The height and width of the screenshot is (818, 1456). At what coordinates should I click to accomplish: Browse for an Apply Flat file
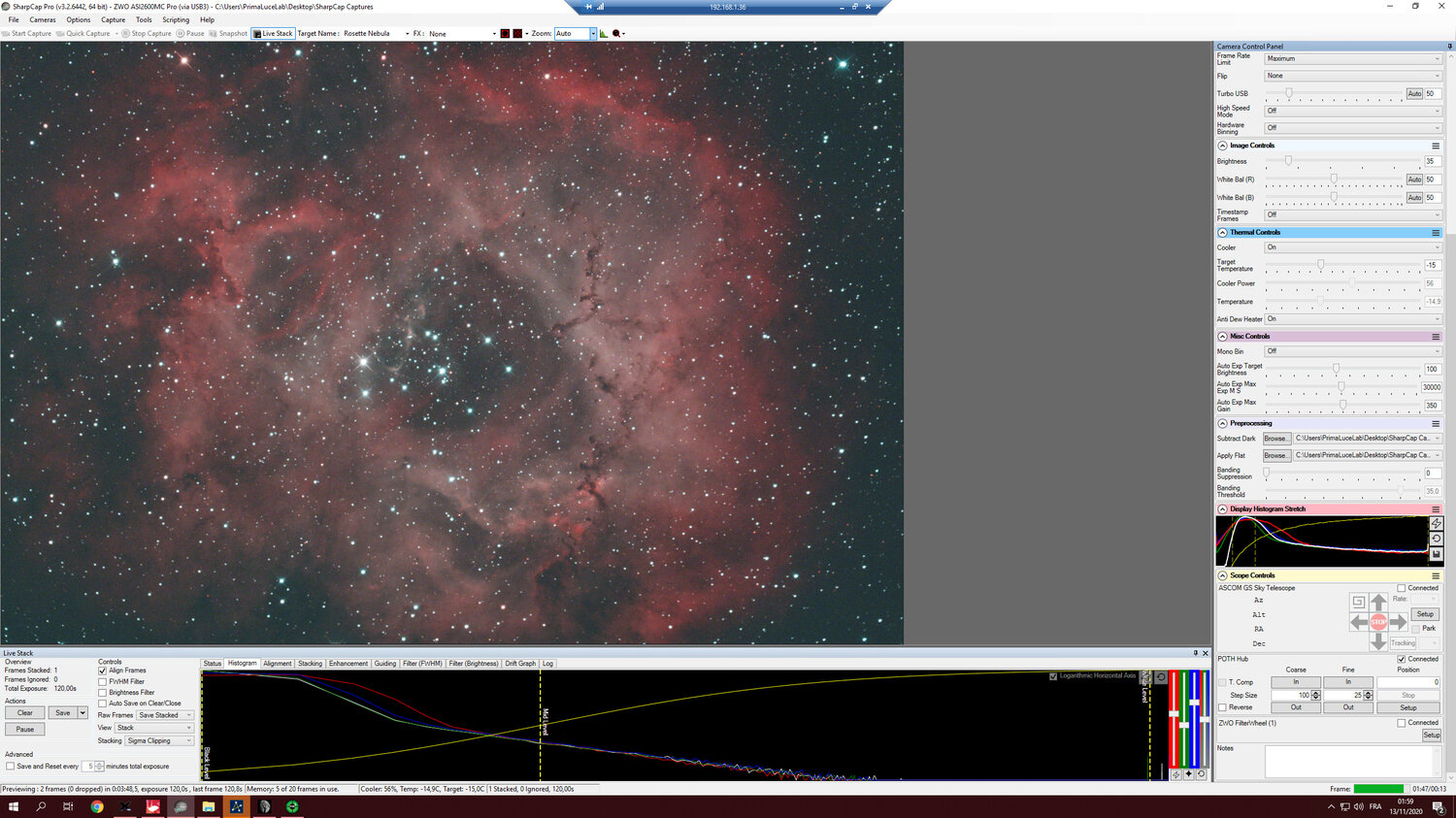click(1276, 456)
